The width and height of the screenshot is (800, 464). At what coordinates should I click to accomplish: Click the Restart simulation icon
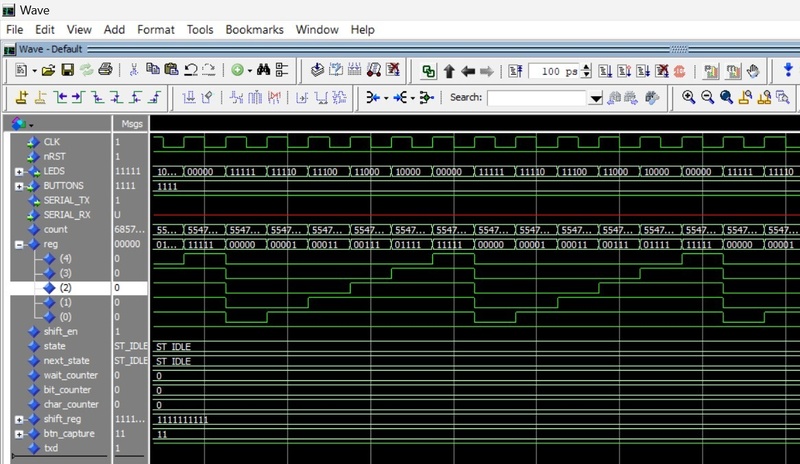tap(515, 71)
